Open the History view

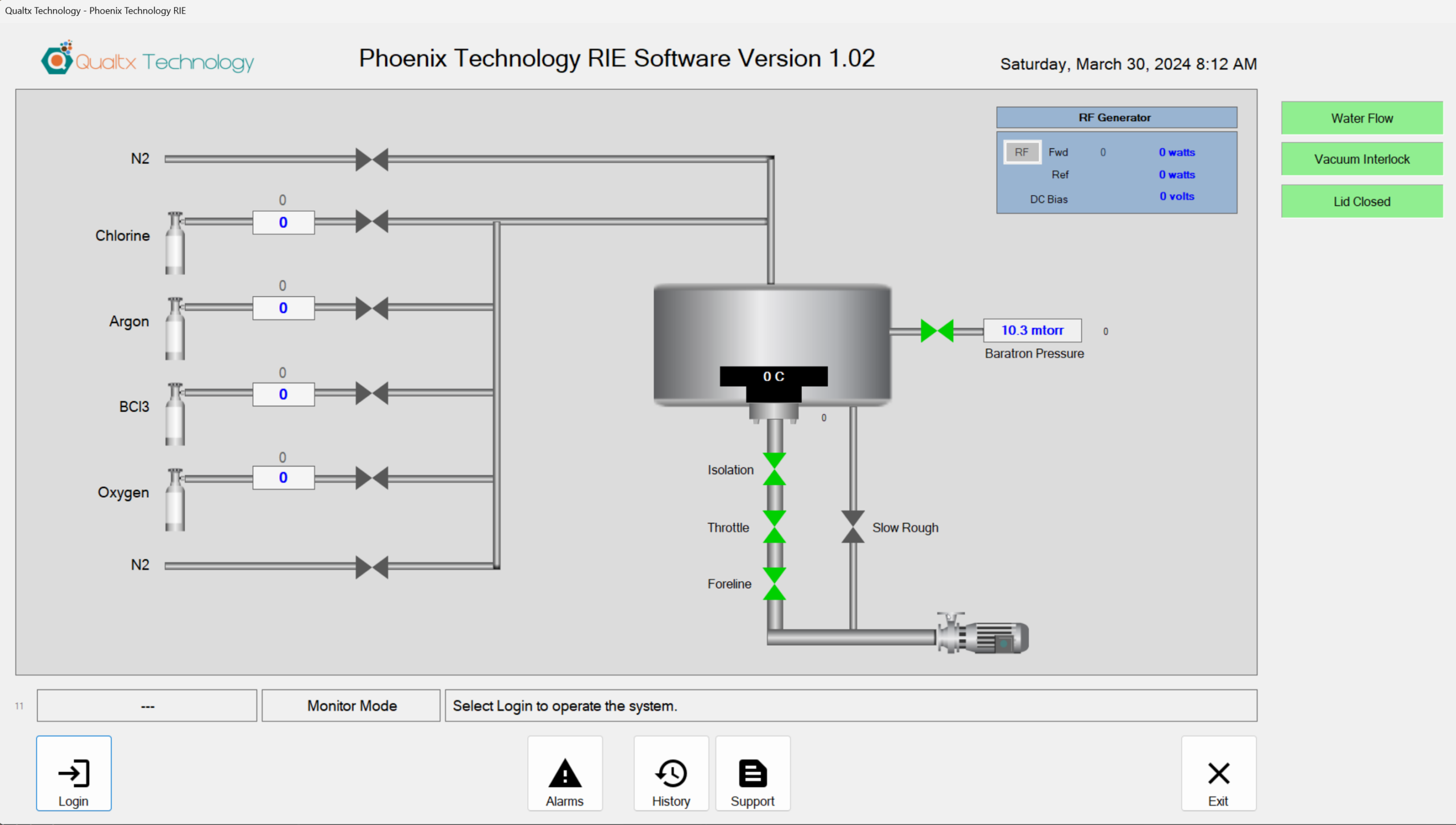(x=671, y=773)
